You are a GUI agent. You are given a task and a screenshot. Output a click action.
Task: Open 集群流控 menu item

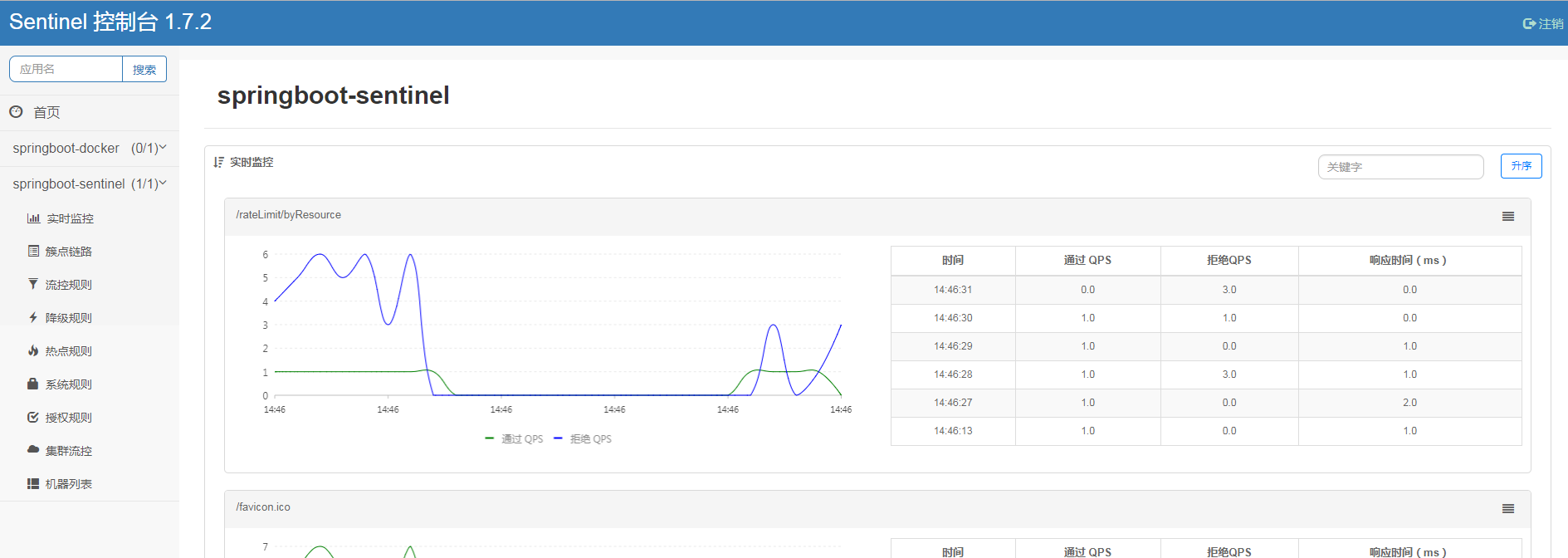coord(69,451)
